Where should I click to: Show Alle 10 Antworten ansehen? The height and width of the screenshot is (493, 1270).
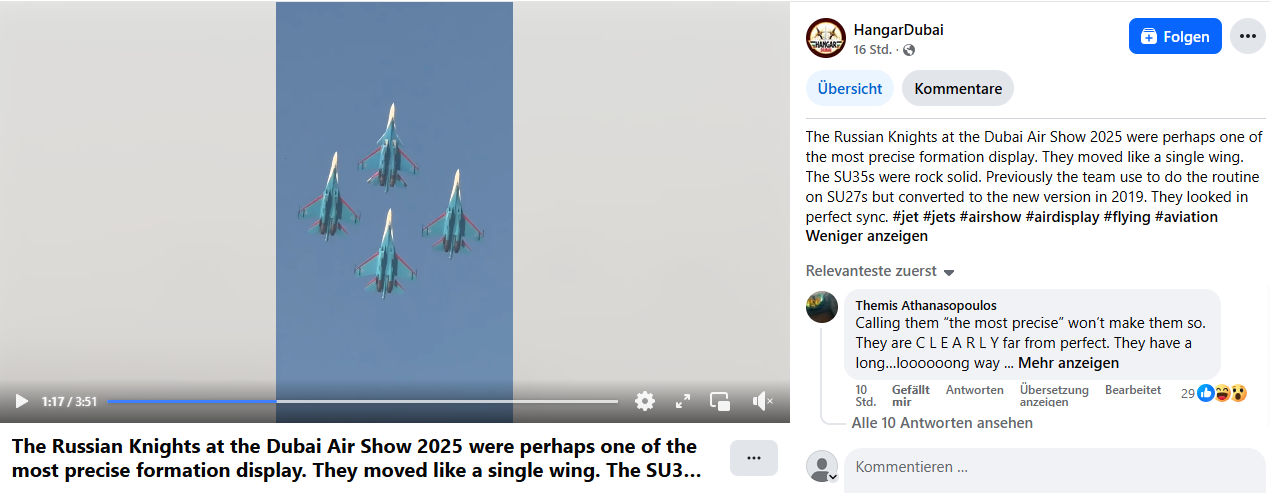942,423
